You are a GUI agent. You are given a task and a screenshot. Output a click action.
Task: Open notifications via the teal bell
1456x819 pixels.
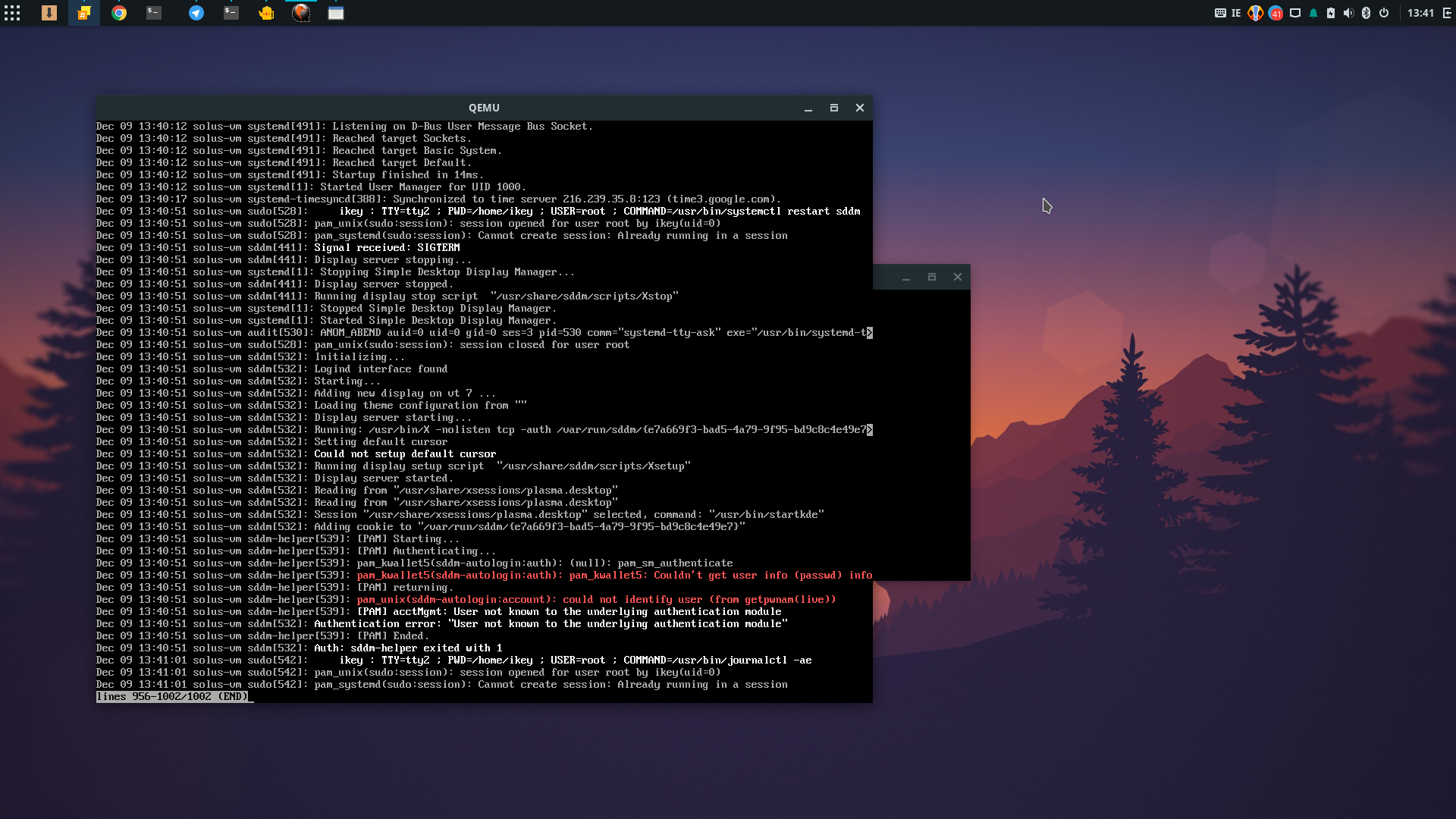coord(1313,13)
